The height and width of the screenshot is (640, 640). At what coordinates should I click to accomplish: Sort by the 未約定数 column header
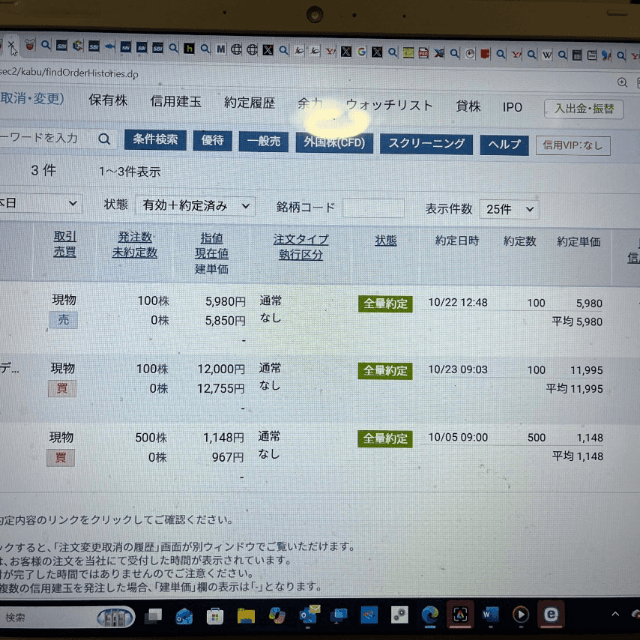[135, 253]
